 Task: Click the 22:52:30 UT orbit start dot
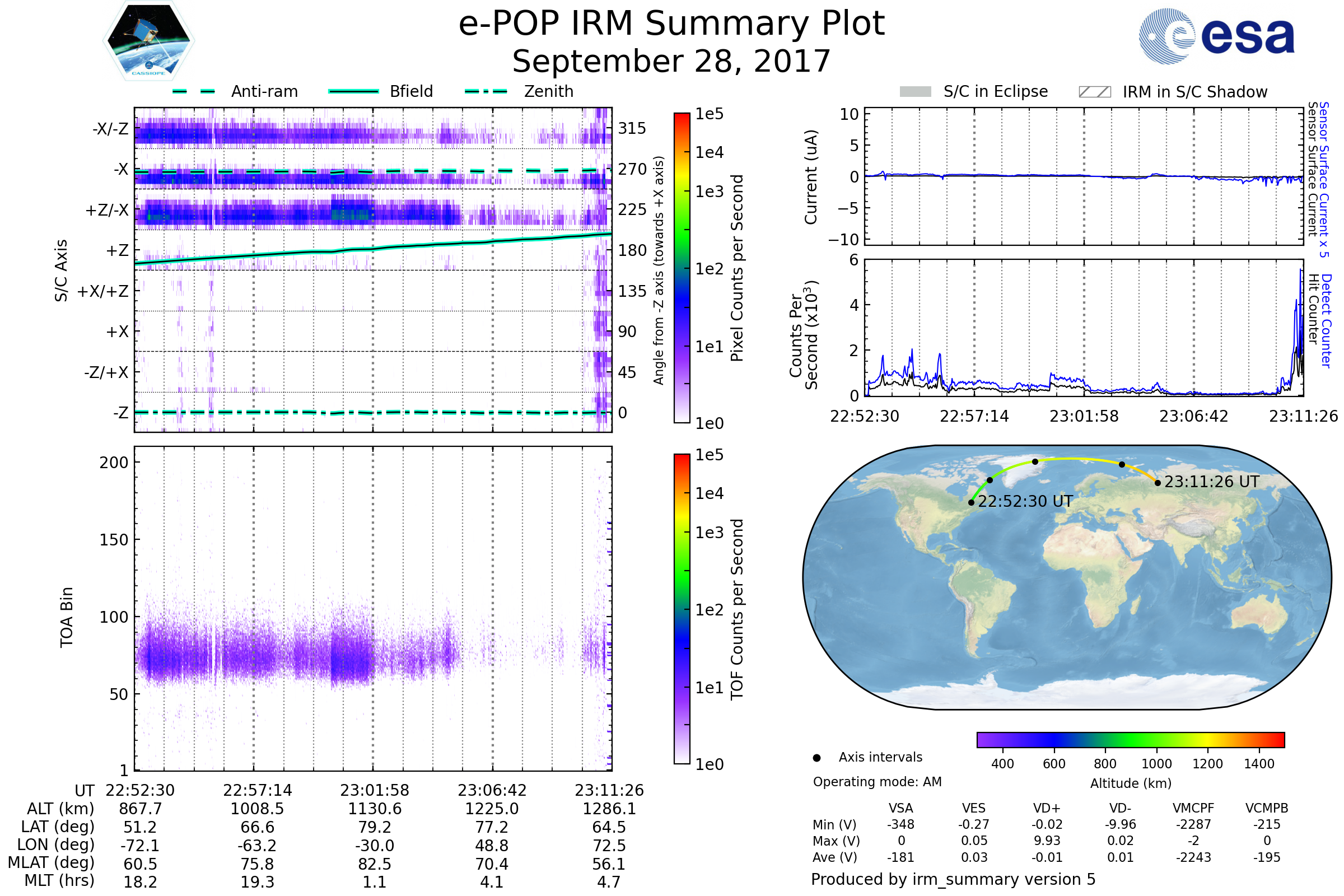971,502
